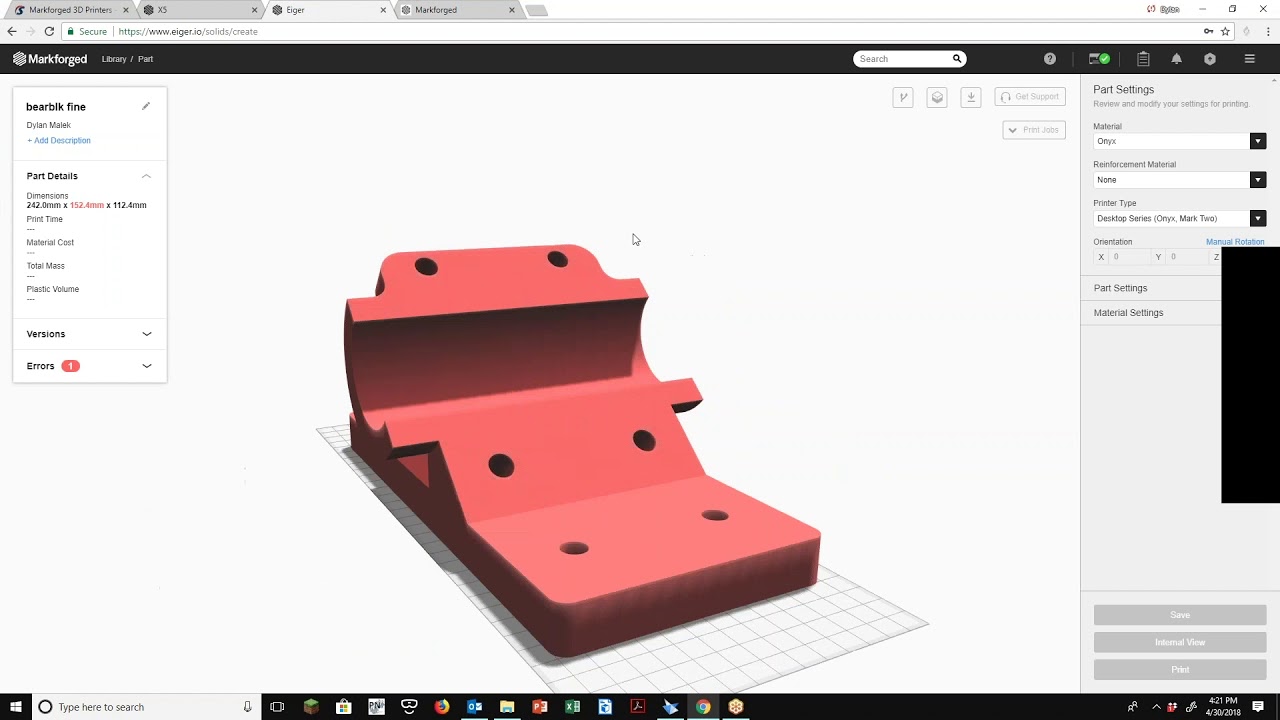Click the Get Support button
This screenshot has height=720, width=1280.
(1030, 97)
